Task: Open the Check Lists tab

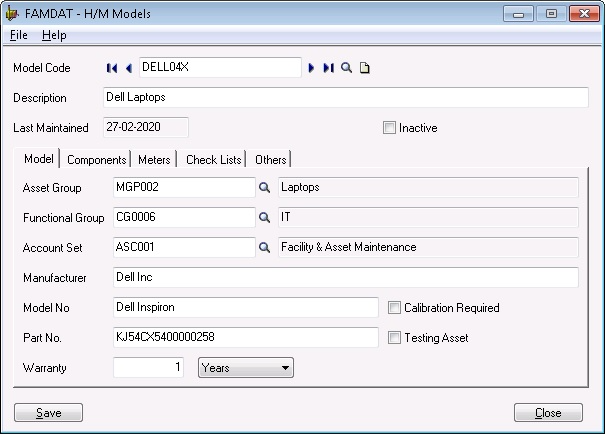Action: [x=213, y=159]
